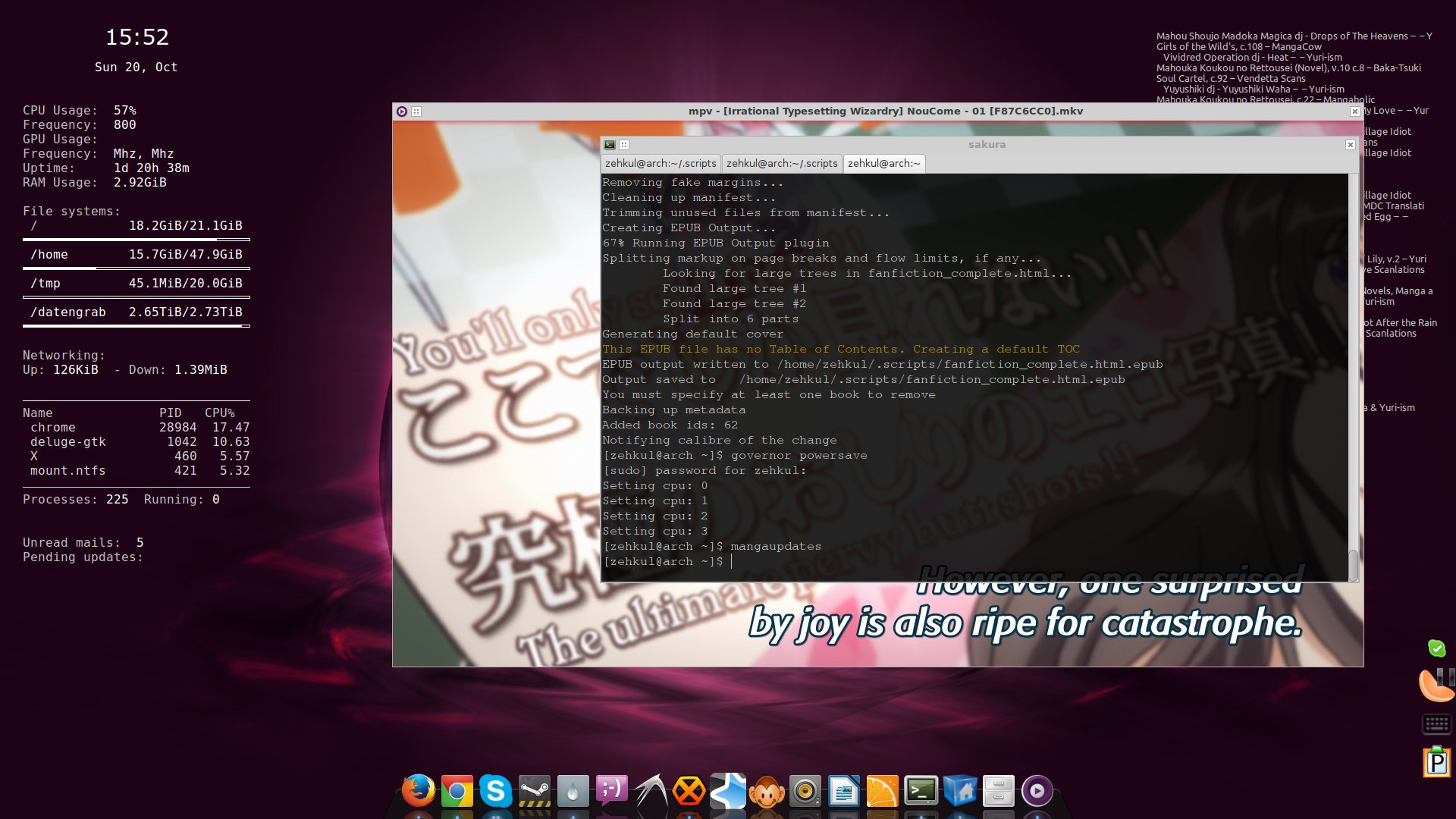The width and height of the screenshot is (1456, 819).
Task: Launch Steam from the dock
Action: 534,791
